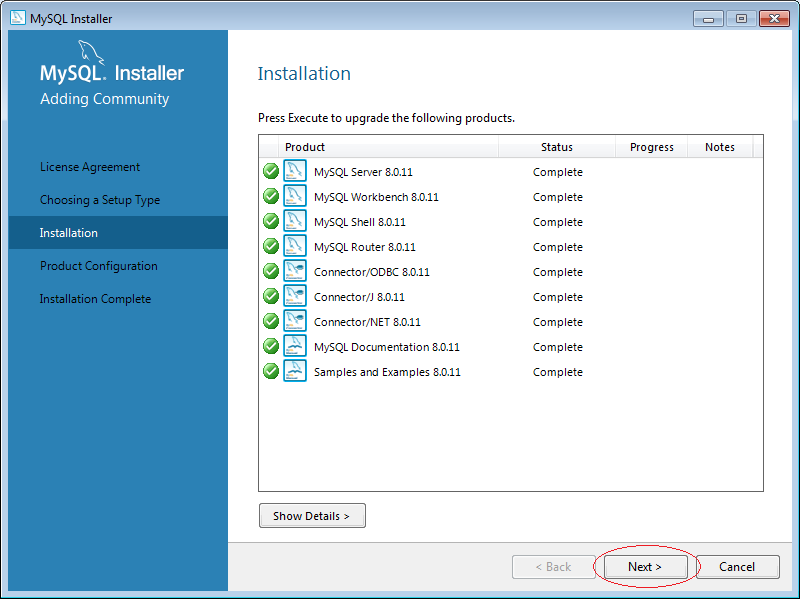Click green checkmark beside MySQL Documentation 8.0.11
Image resolution: width=800 pixels, height=599 pixels.
(271, 346)
